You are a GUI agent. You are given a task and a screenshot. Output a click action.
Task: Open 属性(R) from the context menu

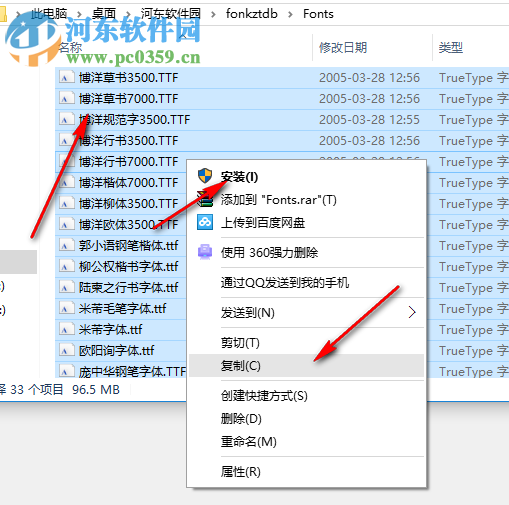240,471
